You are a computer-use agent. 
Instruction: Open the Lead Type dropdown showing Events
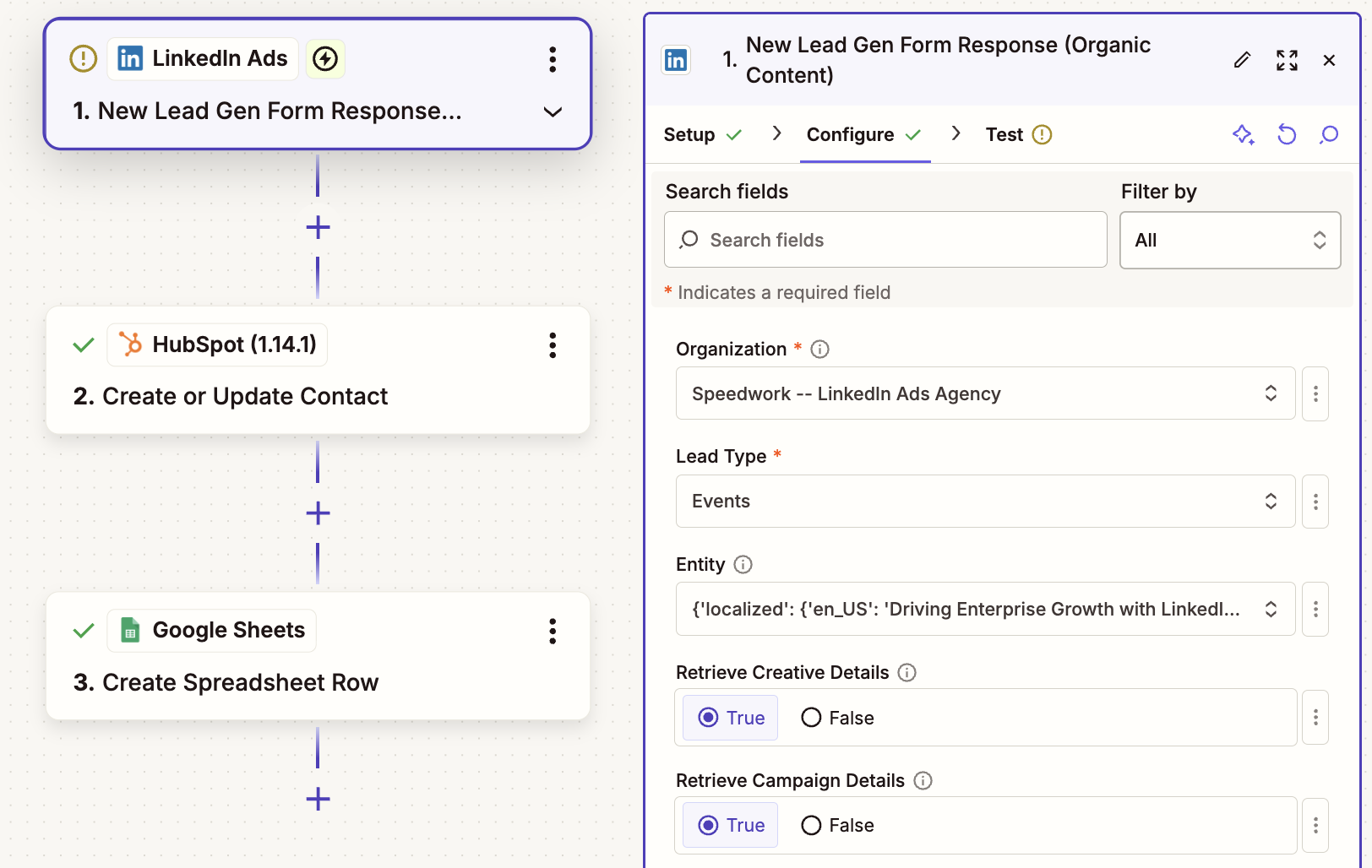985,502
